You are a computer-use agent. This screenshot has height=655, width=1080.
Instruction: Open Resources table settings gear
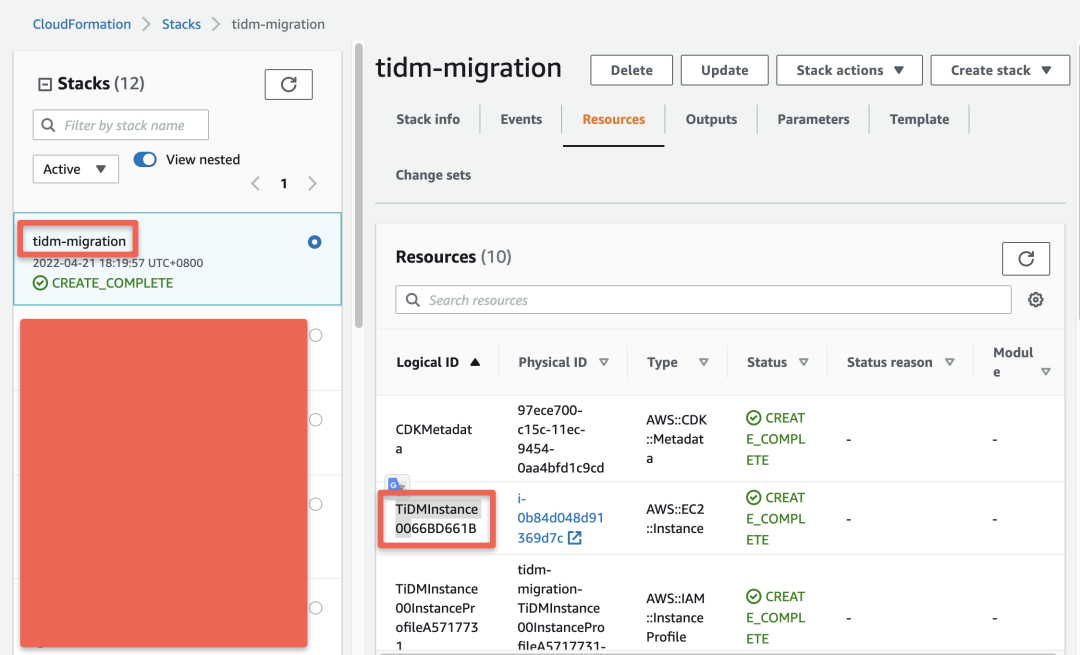point(1036,300)
